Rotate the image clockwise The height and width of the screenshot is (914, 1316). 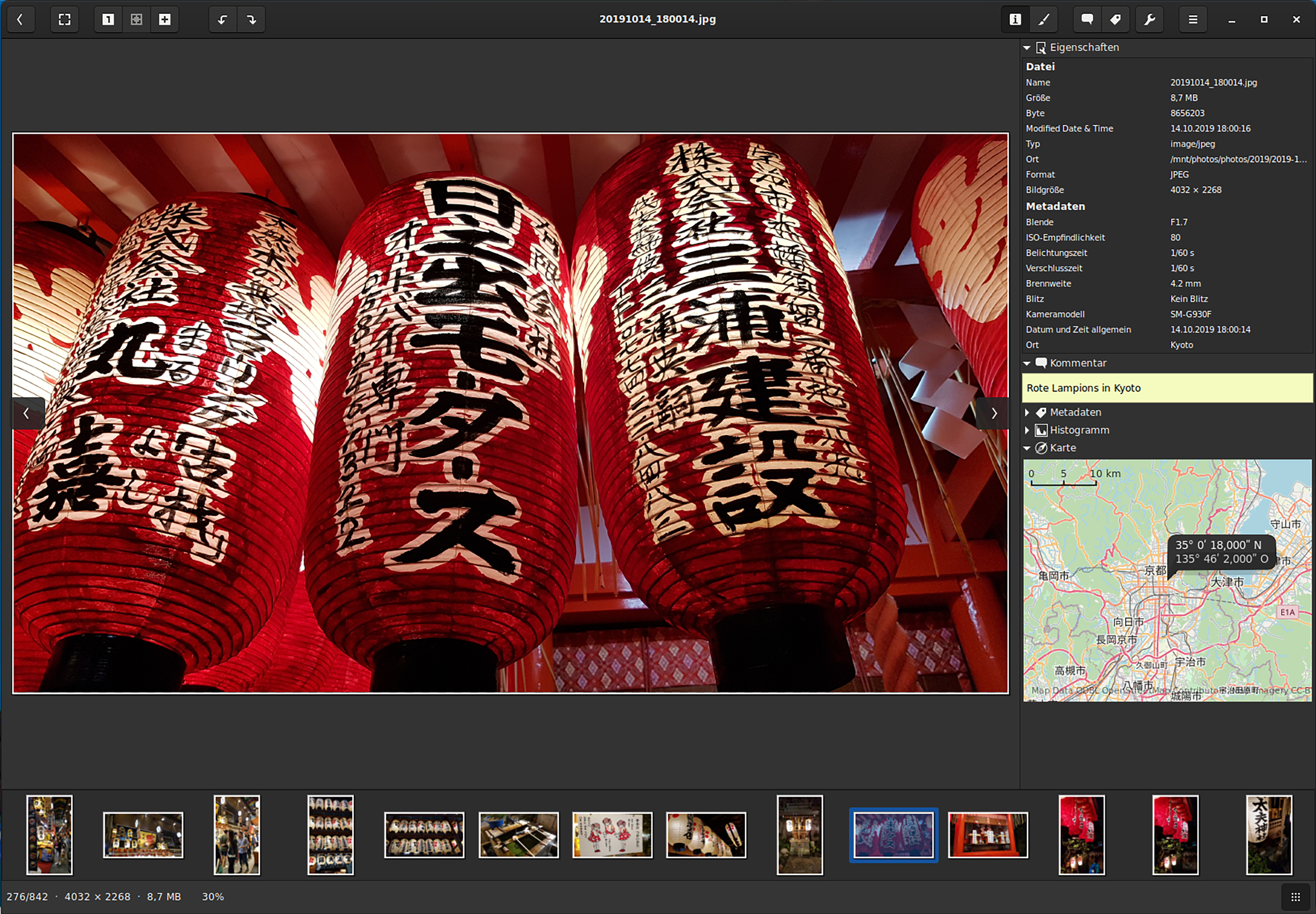(252, 19)
